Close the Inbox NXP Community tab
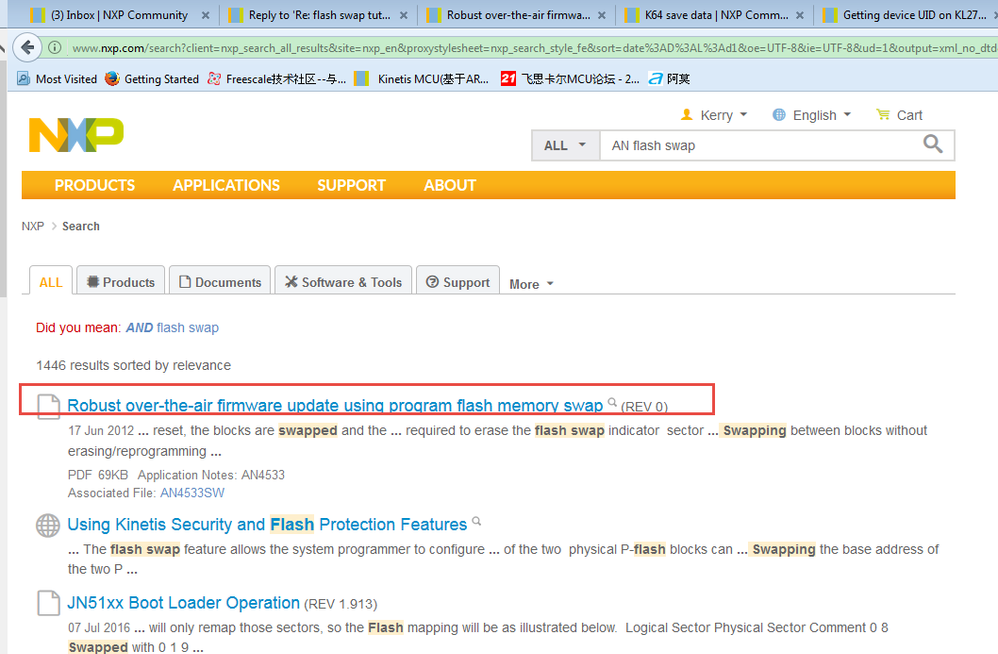 [x=205, y=15]
